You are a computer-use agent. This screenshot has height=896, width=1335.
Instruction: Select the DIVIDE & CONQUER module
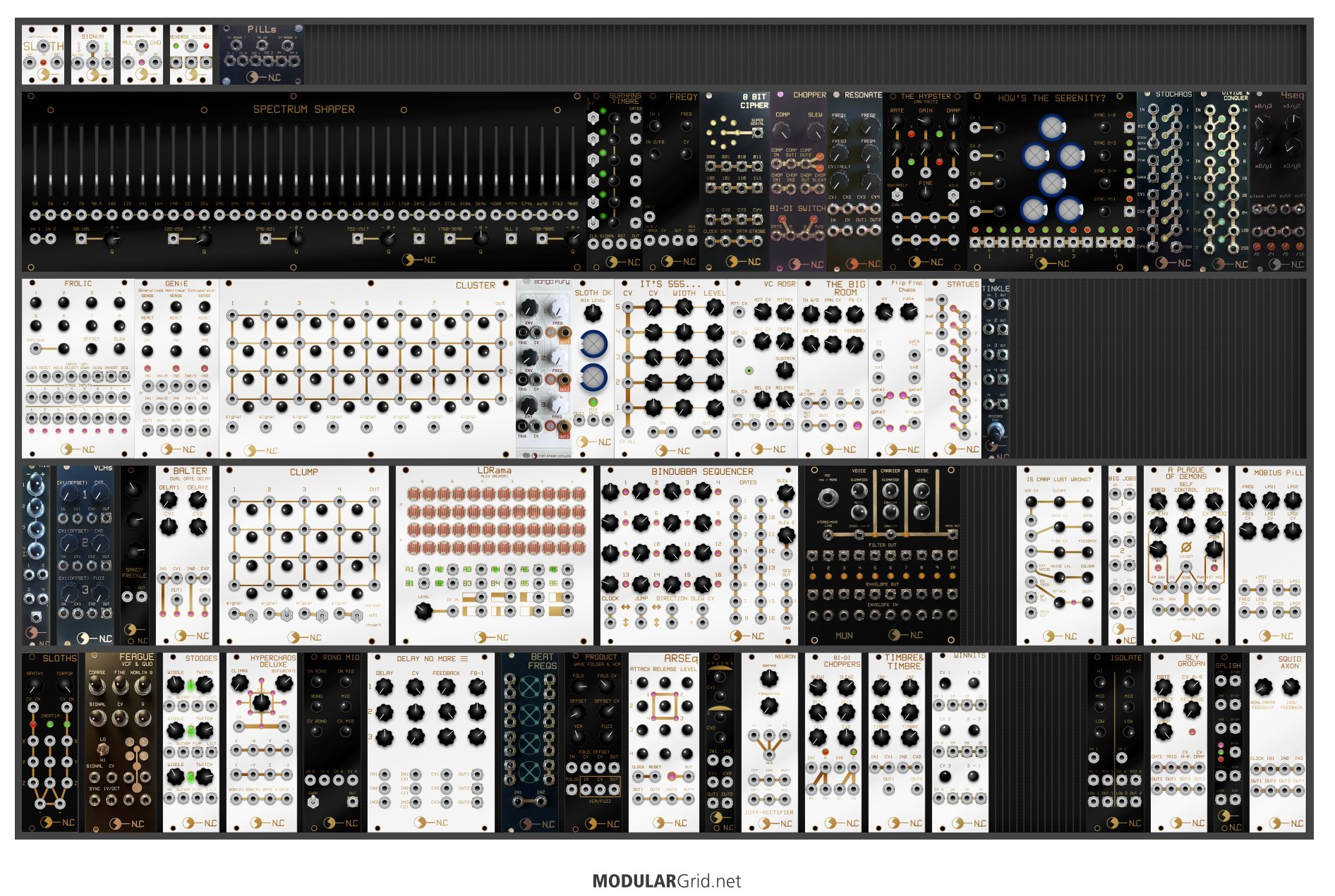tap(1221, 181)
